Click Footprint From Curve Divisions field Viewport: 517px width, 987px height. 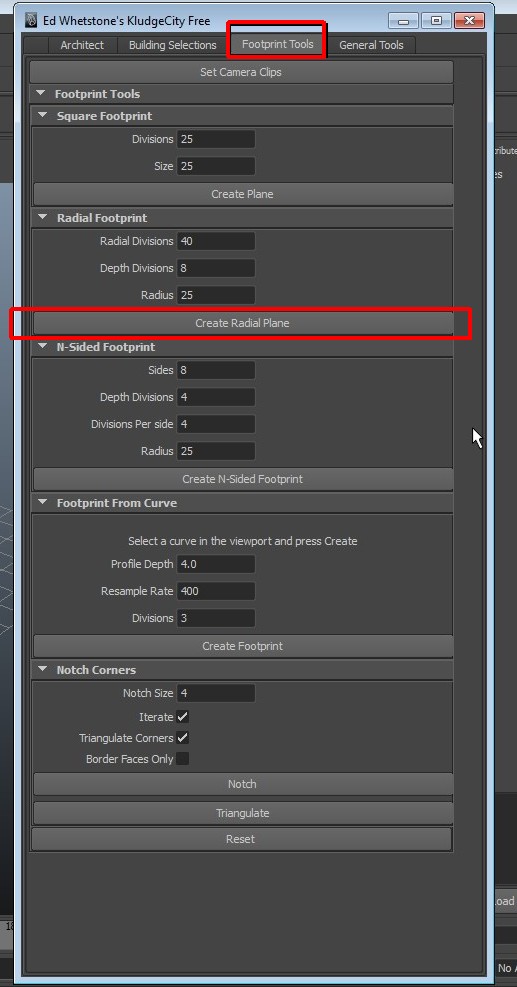[216, 618]
